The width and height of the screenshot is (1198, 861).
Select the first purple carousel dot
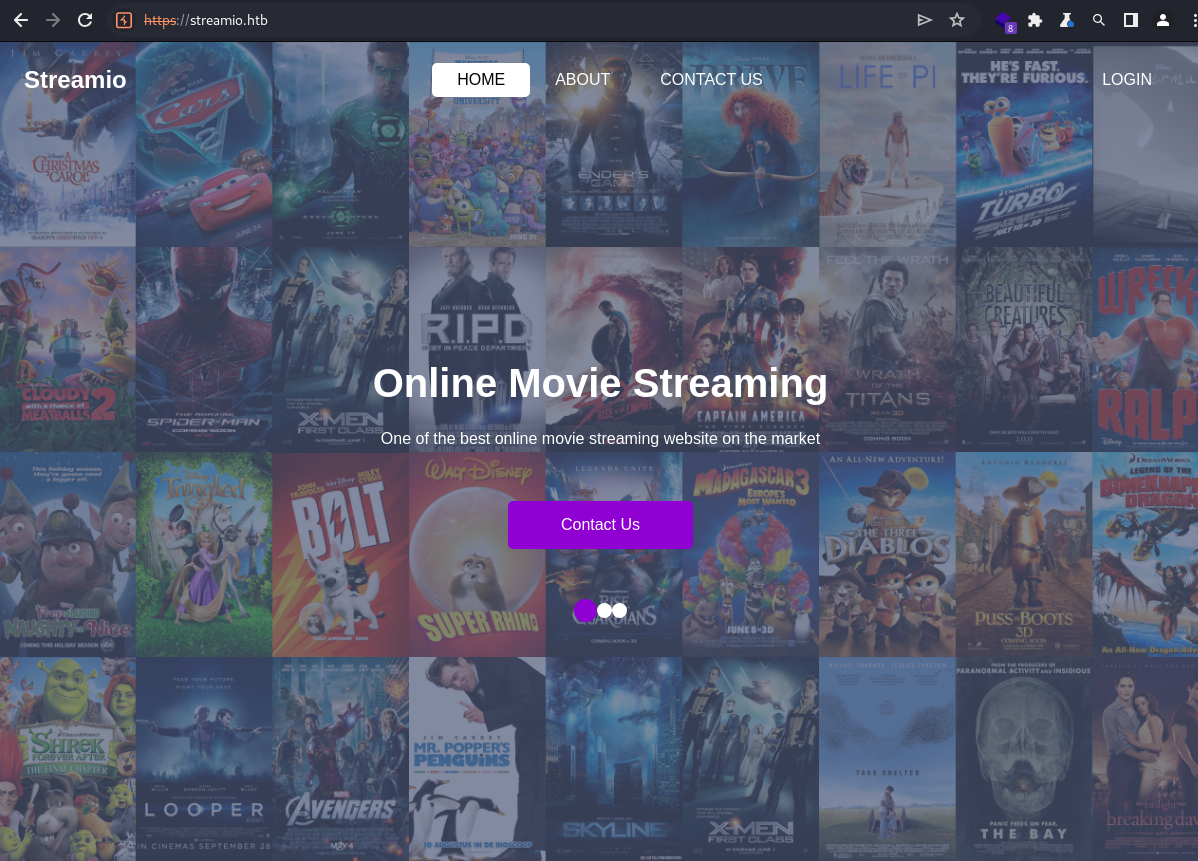coord(584,610)
